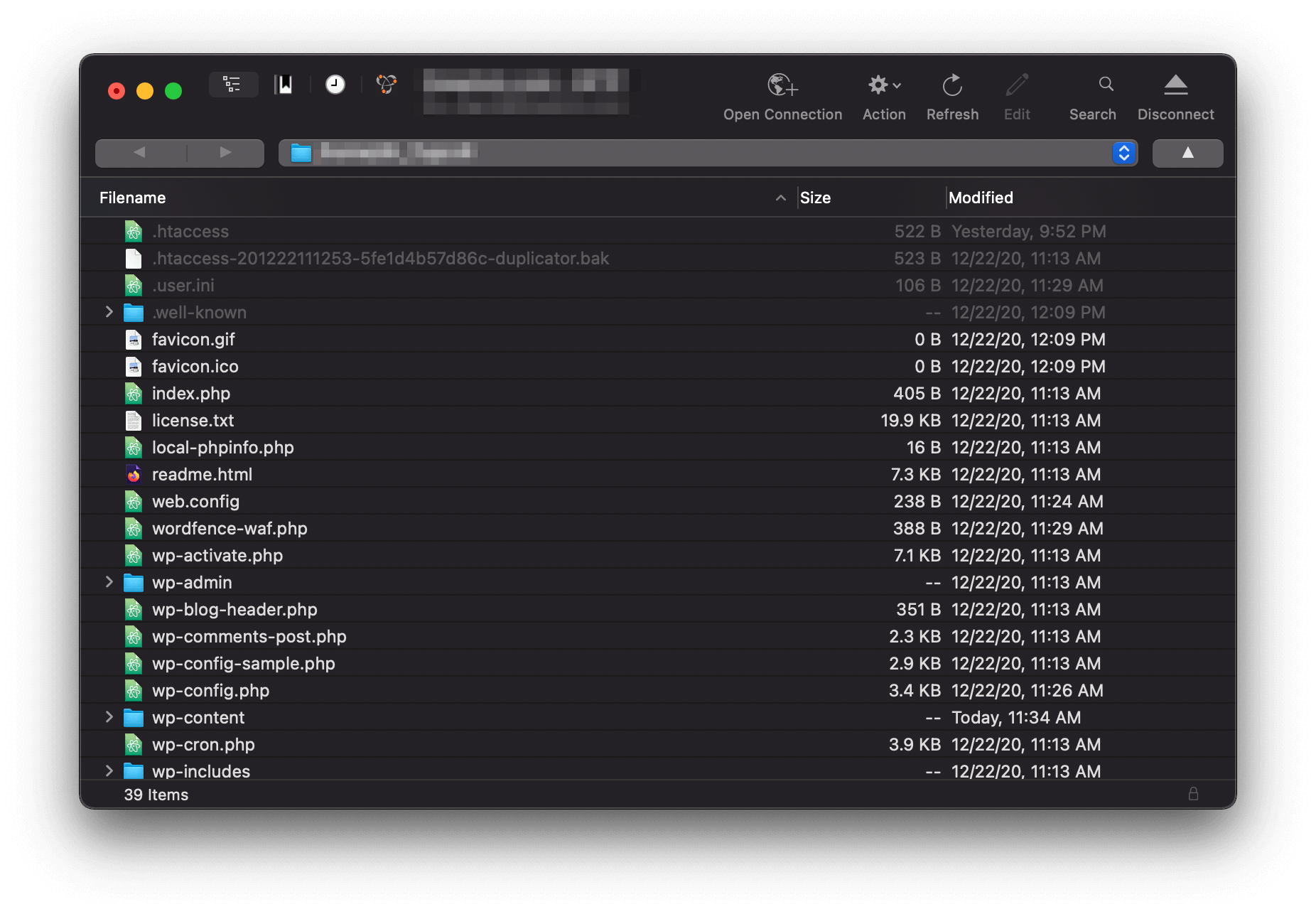The height and width of the screenshot is (914, 1316).
Task: Open the path dropdown selector
Action: pyautogui.click(x=1123, y=153)
